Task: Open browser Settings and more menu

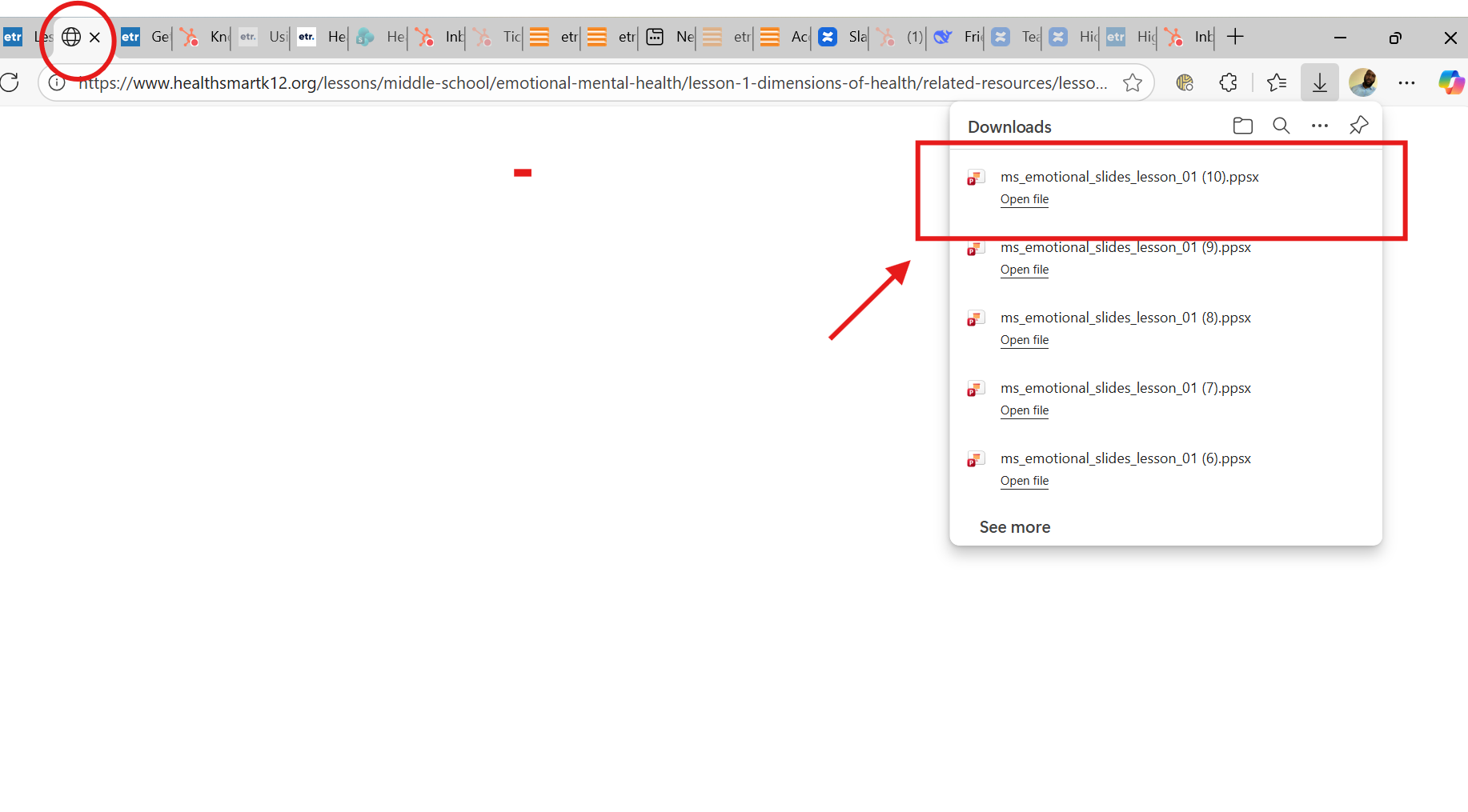Action: pyautogui.click(x=1406, y=82)
